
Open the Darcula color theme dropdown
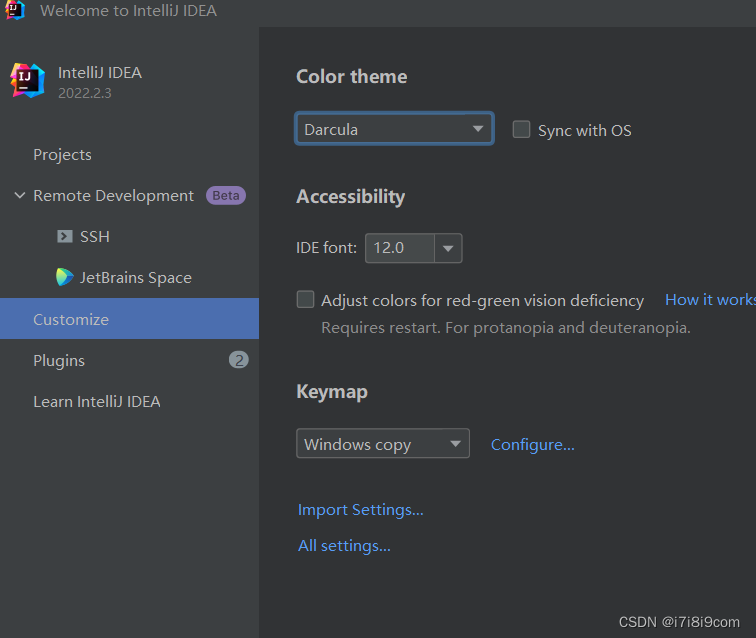[394, 129]
